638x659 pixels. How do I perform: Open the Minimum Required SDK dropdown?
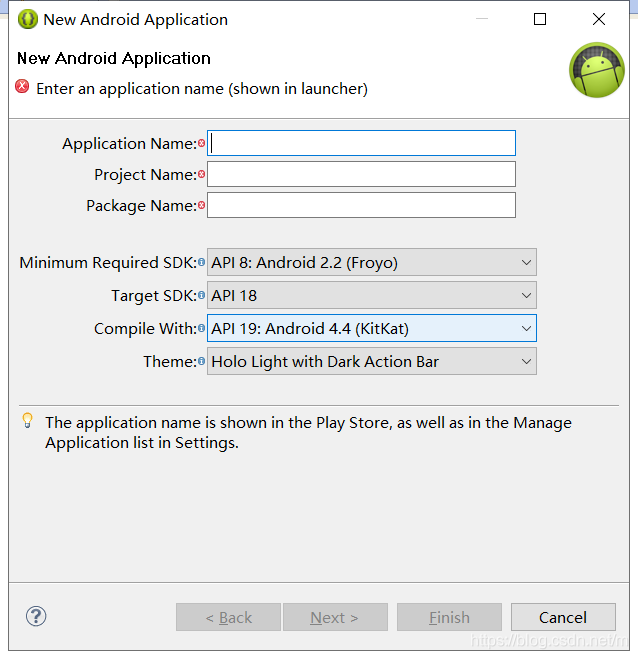tap(372, 262)
